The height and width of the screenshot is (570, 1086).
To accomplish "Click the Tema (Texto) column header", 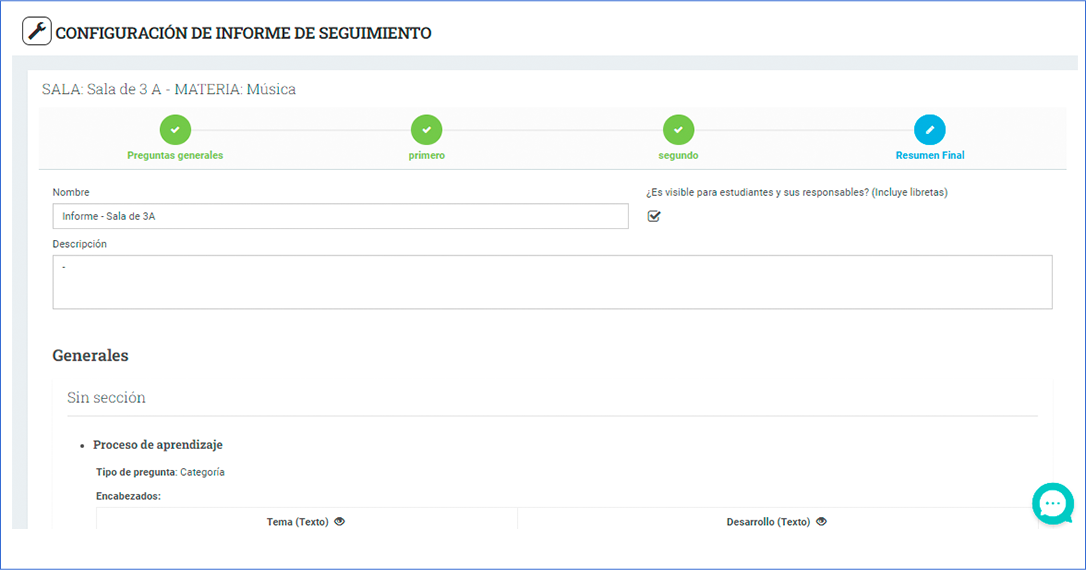I will [297, 522].
